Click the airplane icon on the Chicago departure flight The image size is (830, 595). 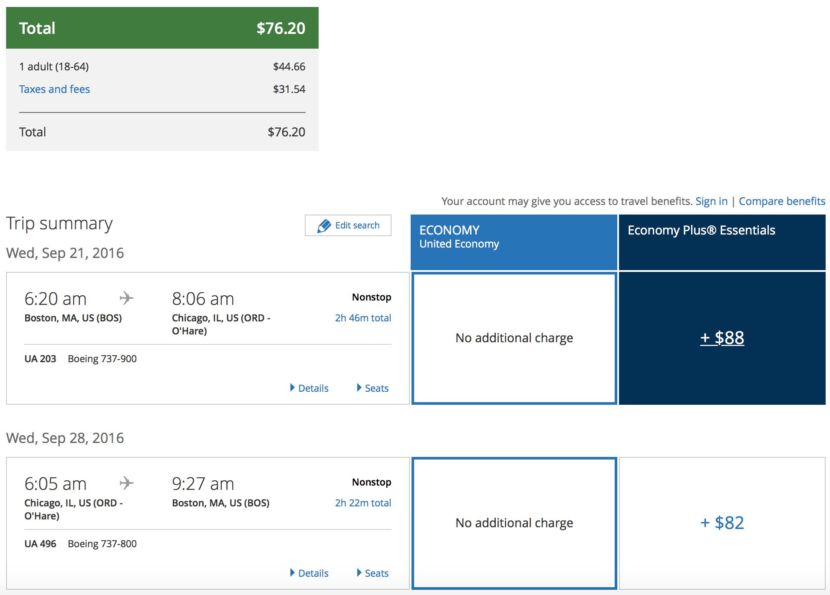point(127,483)
